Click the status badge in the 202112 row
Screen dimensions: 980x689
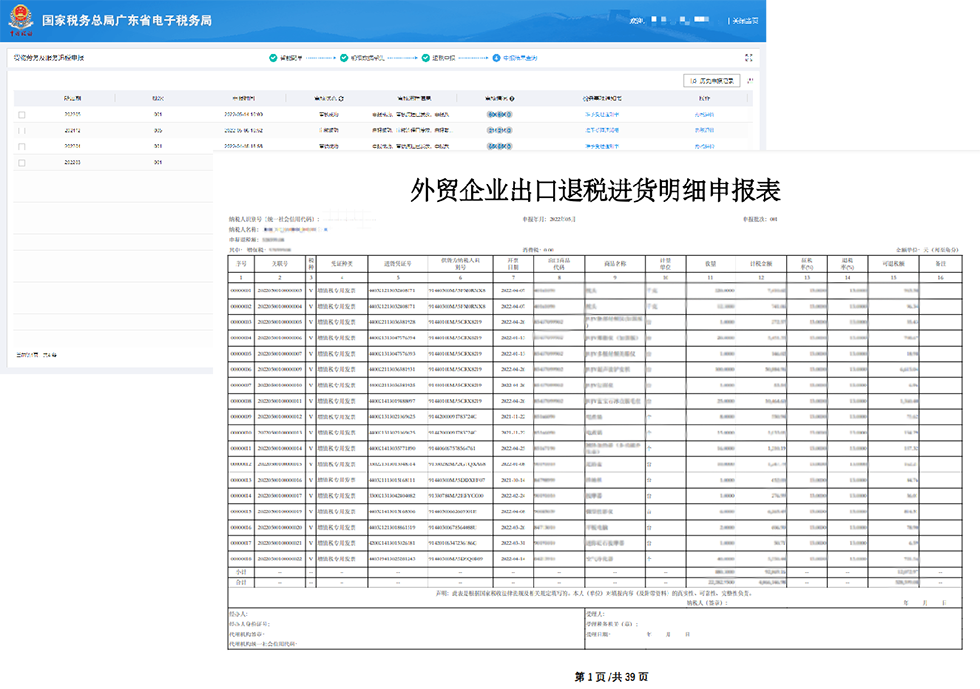pyautogui.click(x=499, y=130)
